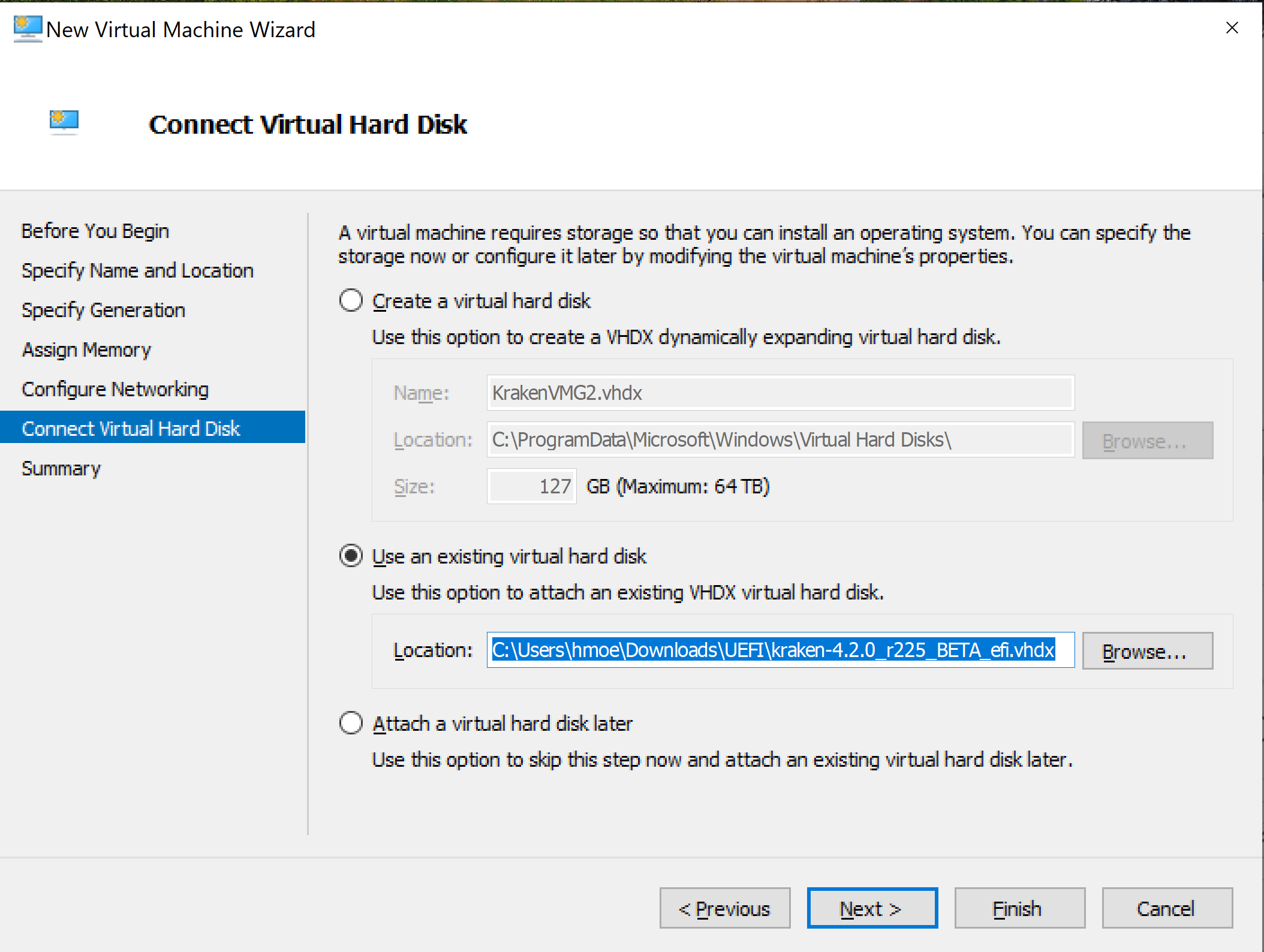Image resolution: width=1264 pixels, height=952 pixels.
Task: Click Browse for the existing VHDX location
Action: (1146, 650)
